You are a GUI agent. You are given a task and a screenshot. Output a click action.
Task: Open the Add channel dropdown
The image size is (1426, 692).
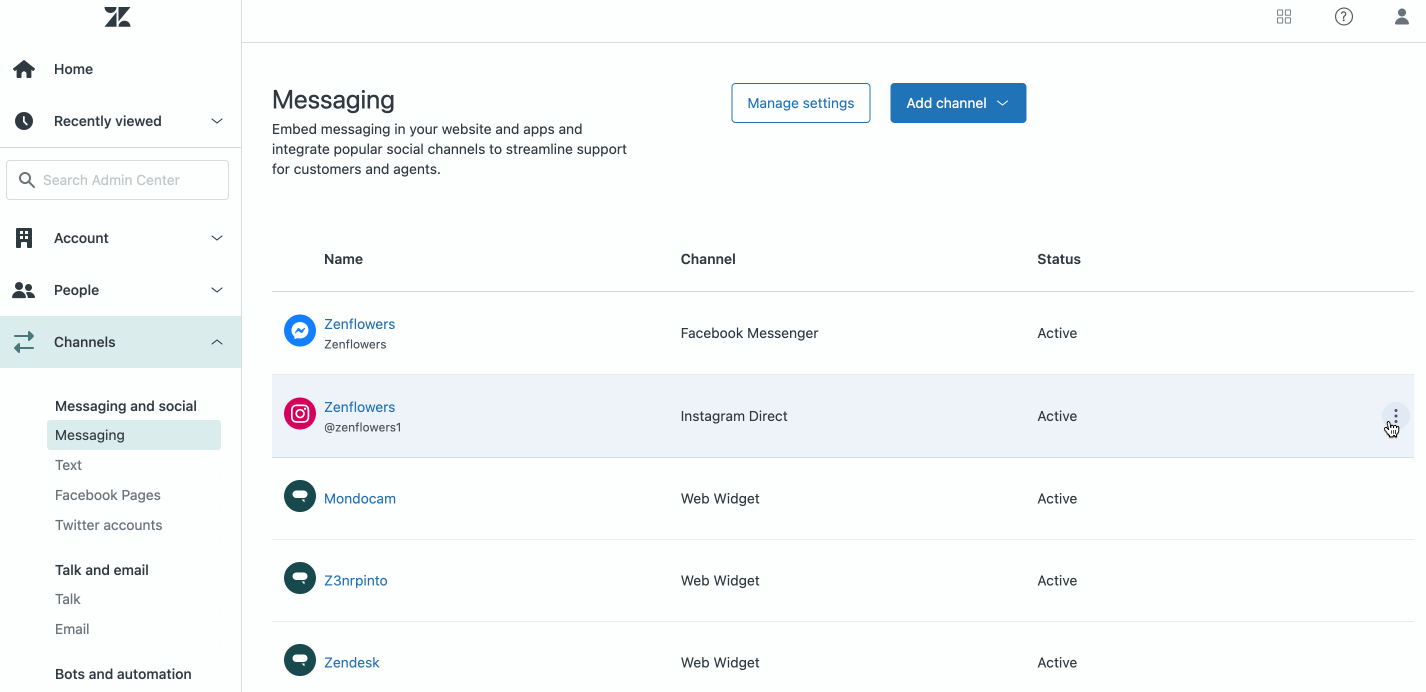click(x=958, y=103)
